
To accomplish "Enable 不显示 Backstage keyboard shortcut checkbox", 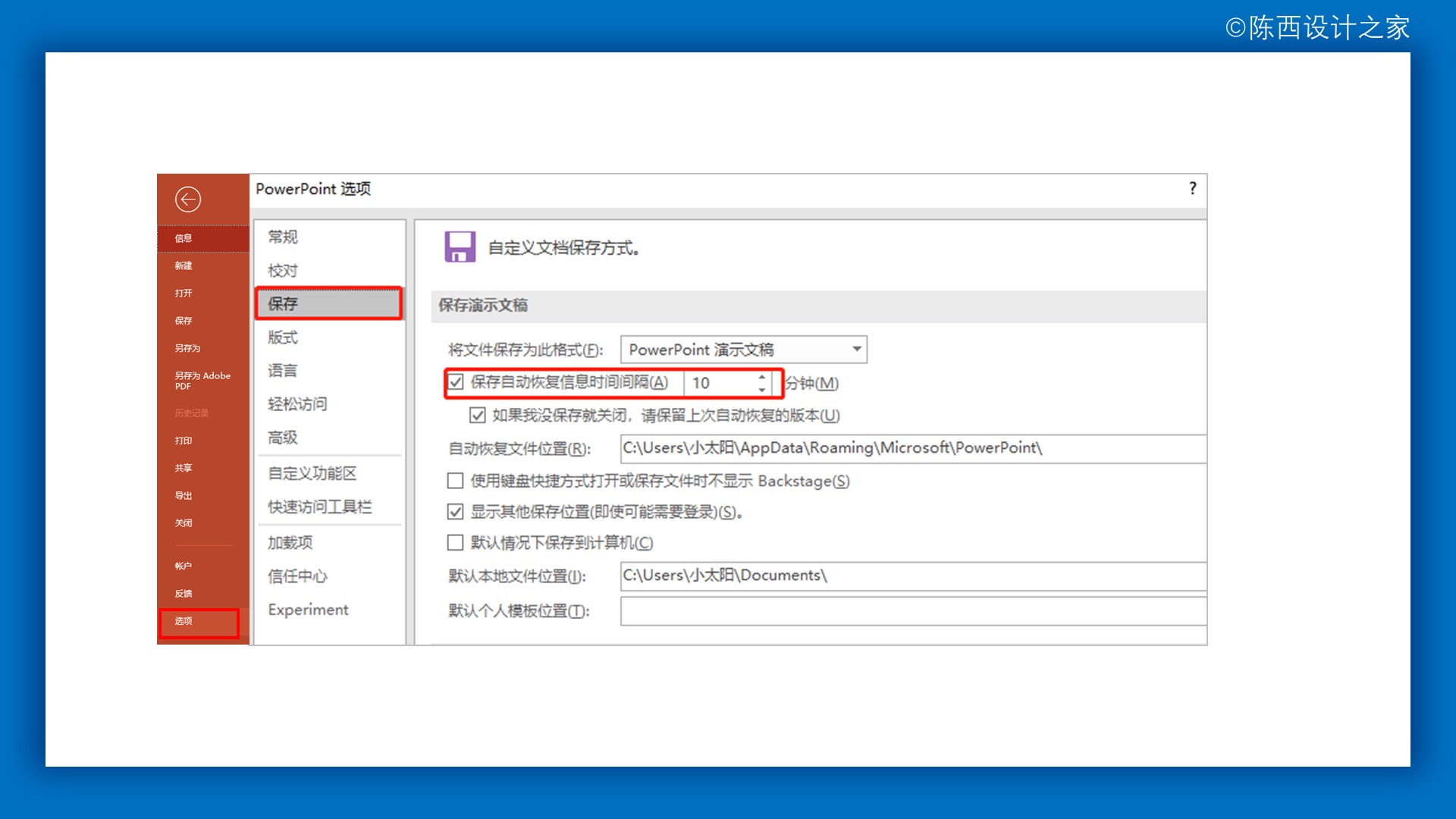I will [x=455, y=481].
